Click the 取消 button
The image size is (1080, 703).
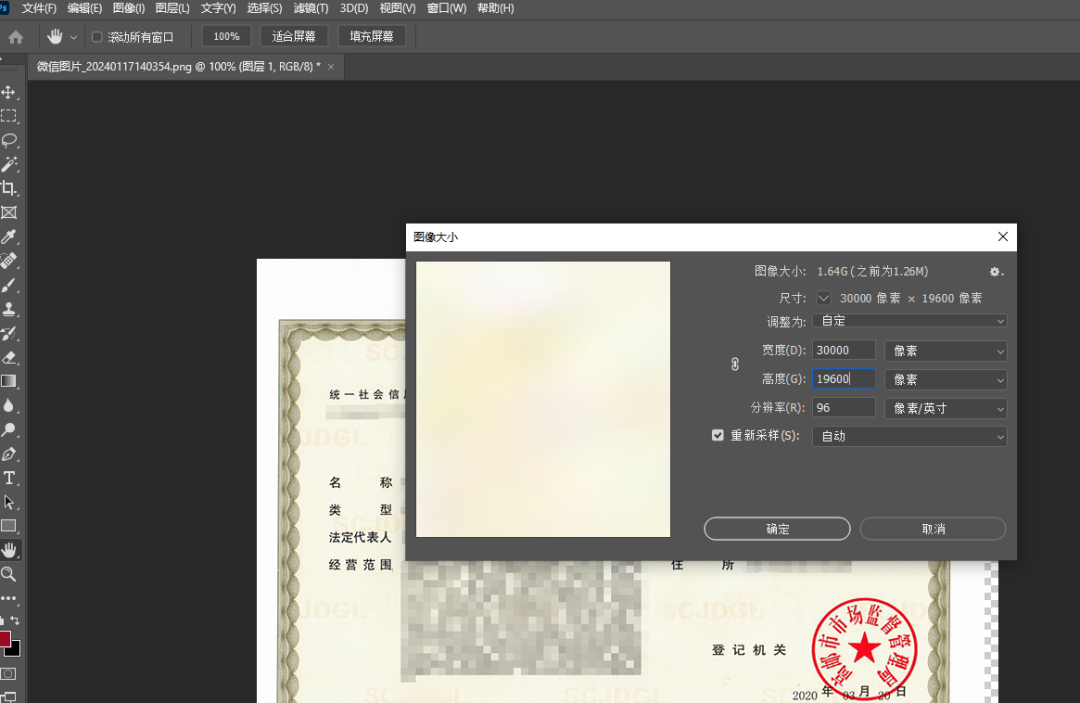[933, 529]
